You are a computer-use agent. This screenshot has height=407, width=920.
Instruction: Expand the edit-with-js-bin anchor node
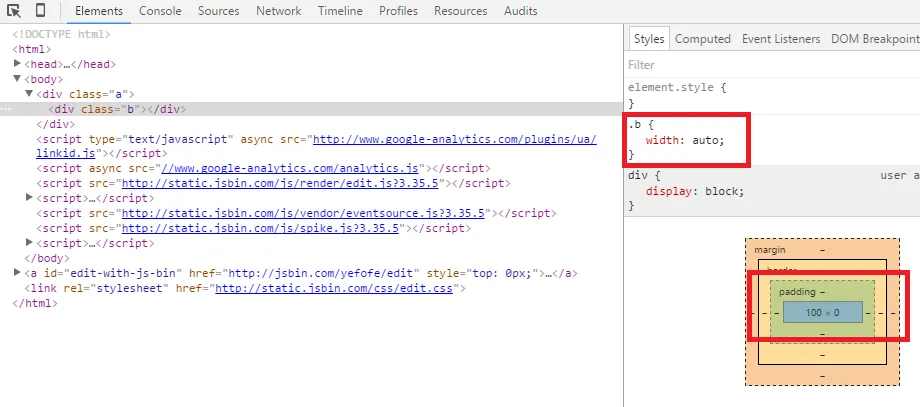(18, 272)
